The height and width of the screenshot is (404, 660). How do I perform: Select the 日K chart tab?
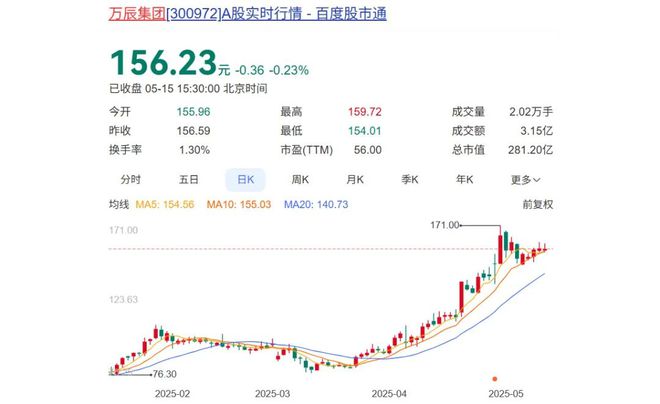[245, 180]
